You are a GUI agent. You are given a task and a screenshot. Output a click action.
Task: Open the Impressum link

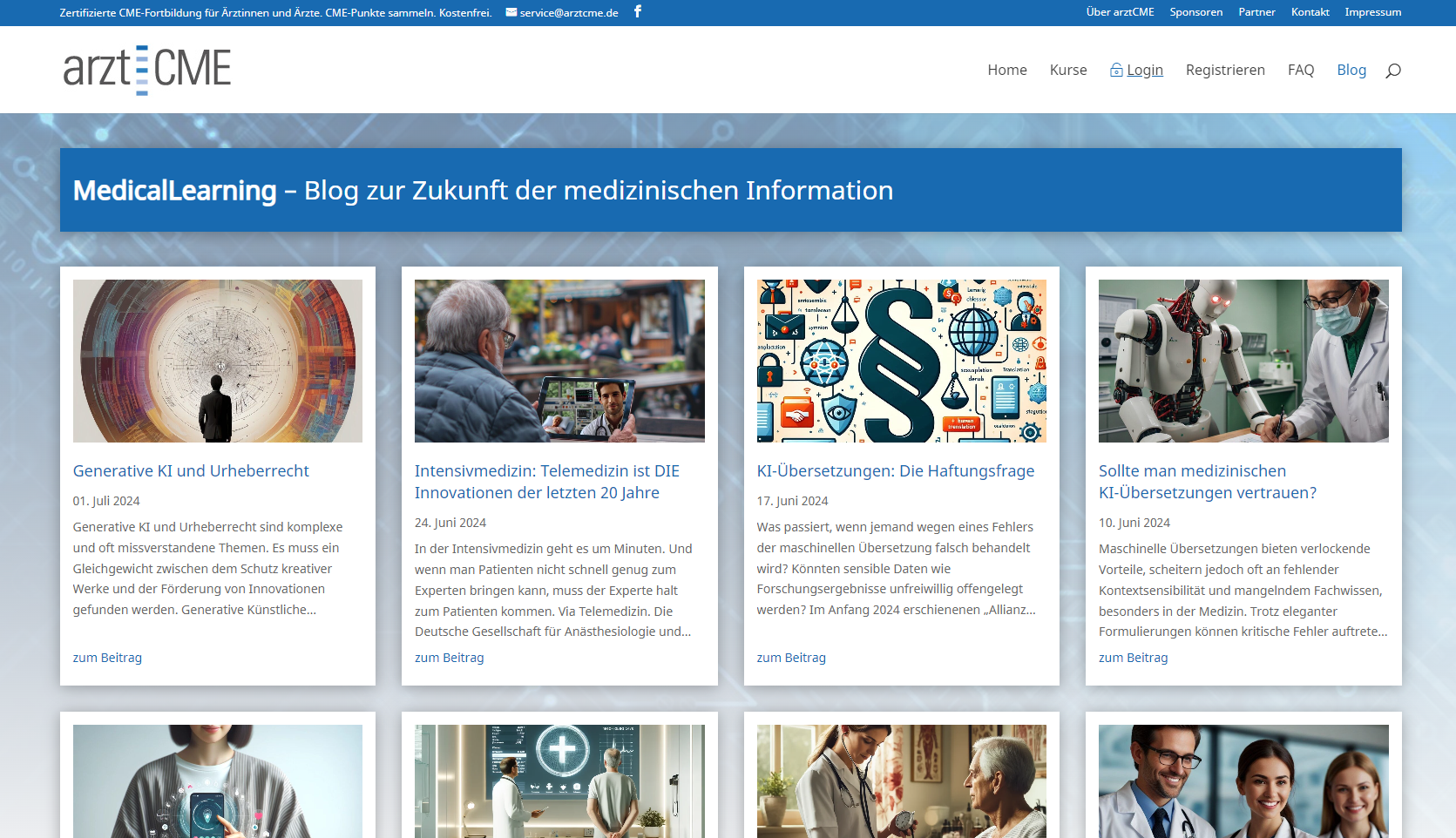tap(1372, 12)
